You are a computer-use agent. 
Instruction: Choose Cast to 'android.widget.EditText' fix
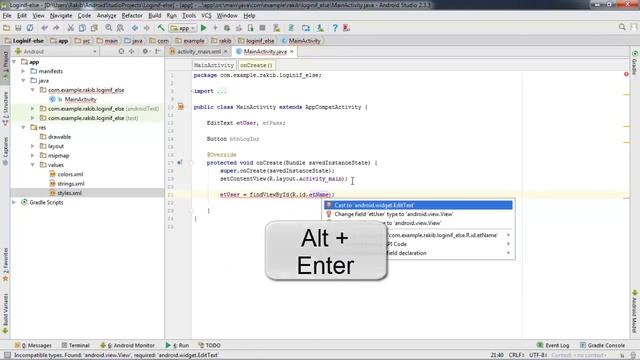tap(418, 205)
